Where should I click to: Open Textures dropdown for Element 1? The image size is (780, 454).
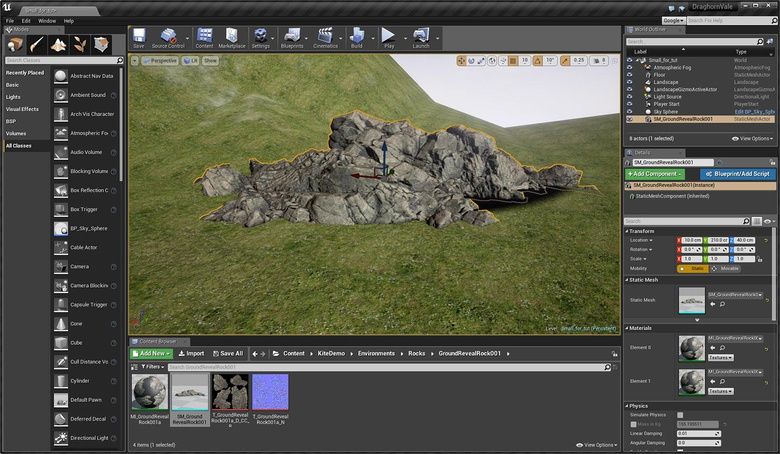coord(721,391)
